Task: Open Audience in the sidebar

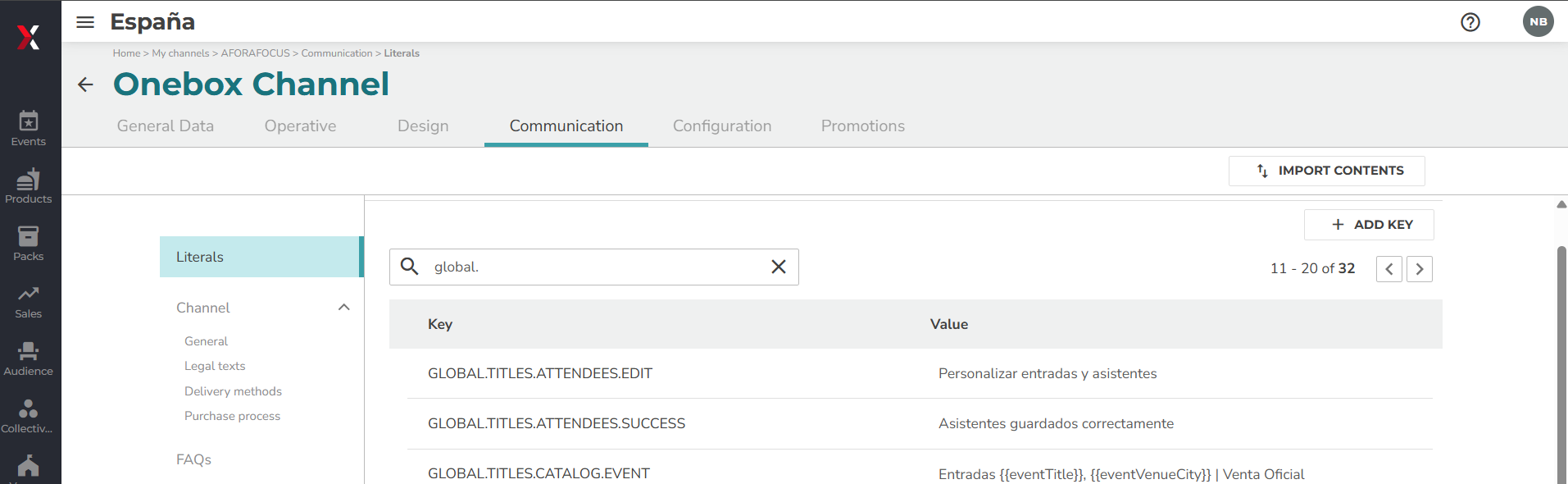Action: (x=29, y=358)
